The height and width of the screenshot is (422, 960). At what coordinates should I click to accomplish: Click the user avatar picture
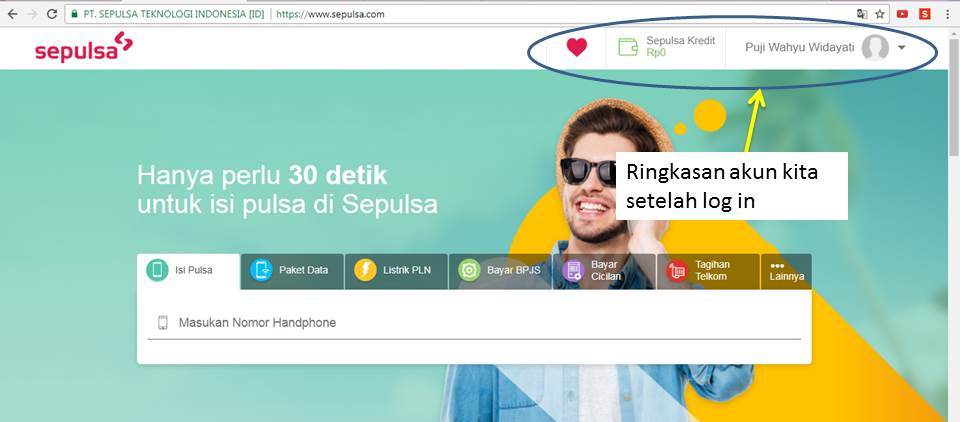(875, 47)
